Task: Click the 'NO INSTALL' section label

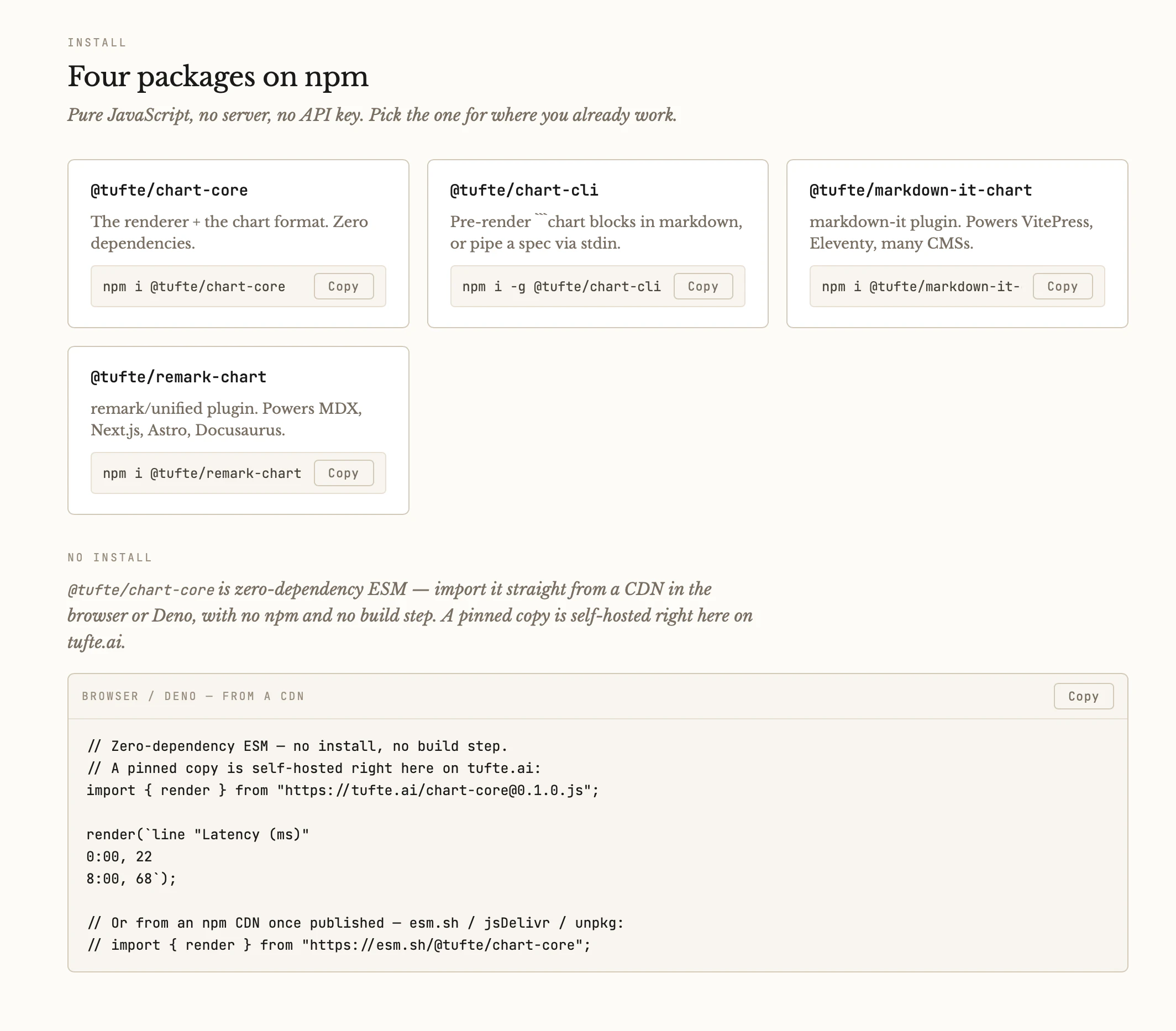Action: 110,557
